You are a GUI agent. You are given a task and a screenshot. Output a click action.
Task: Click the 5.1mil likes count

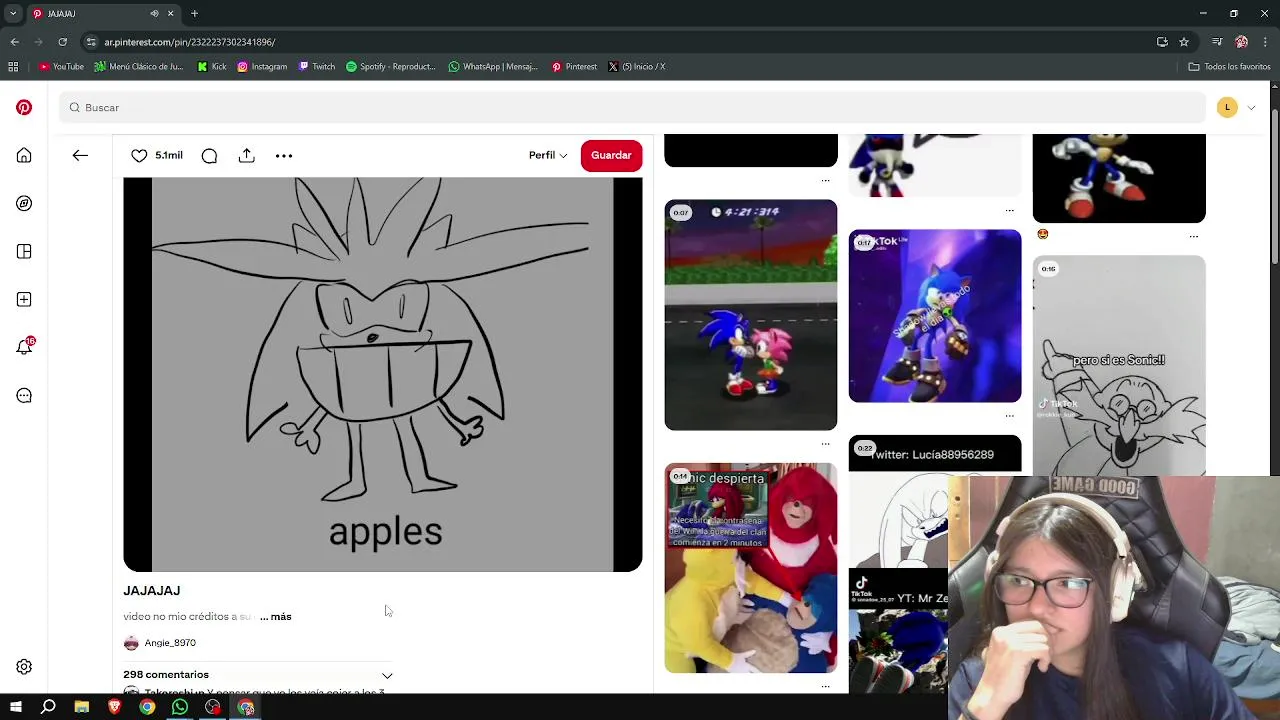169,155
